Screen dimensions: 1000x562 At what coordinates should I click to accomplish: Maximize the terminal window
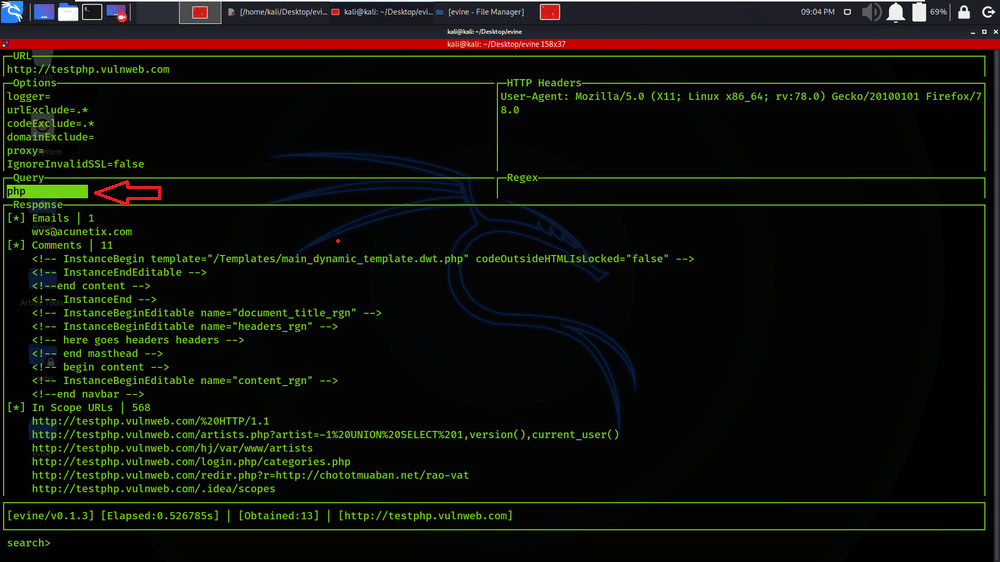pyautogui.click(x=984, y=31)
